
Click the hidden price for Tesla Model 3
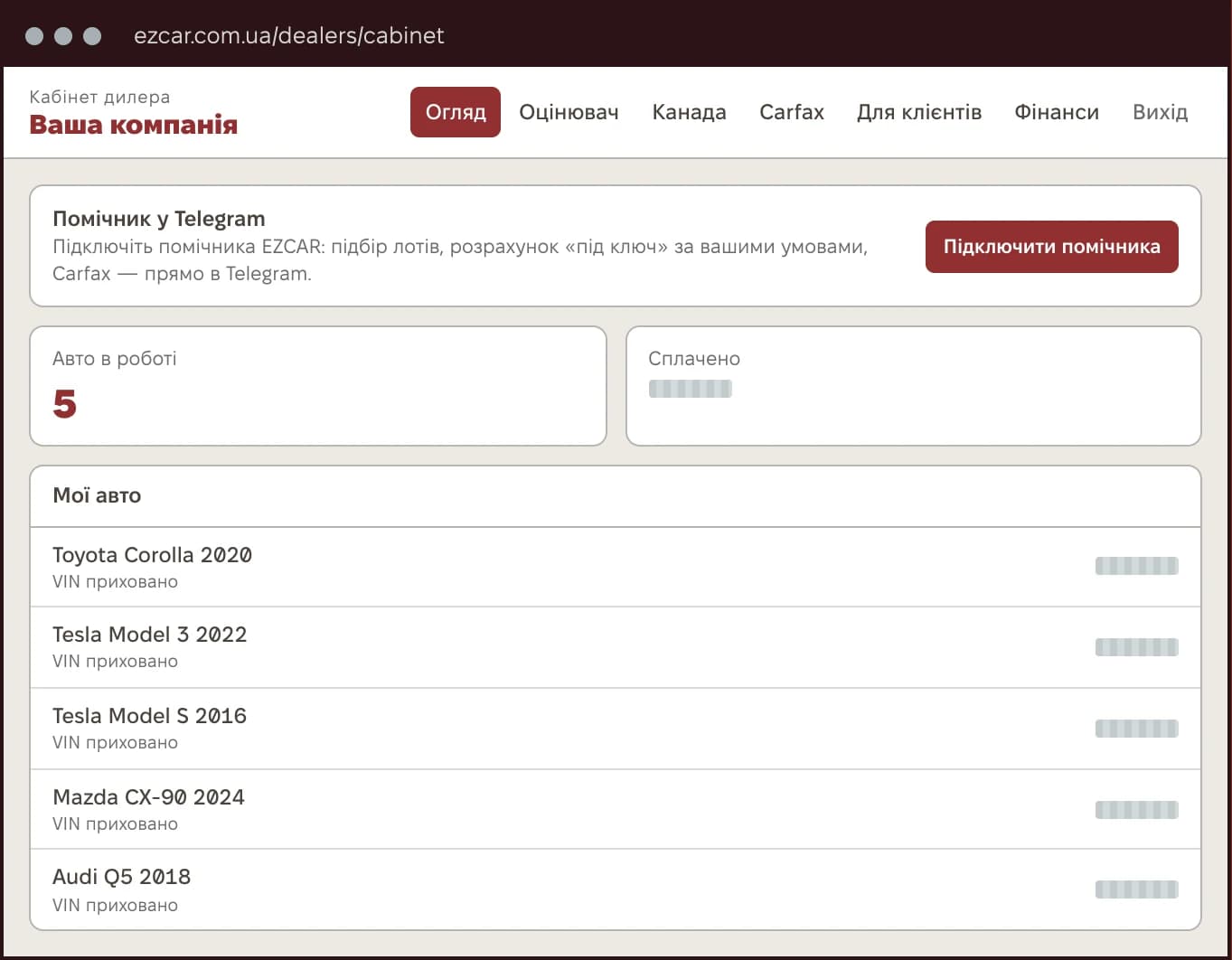pyautogui.click(x=1137, y=647)
